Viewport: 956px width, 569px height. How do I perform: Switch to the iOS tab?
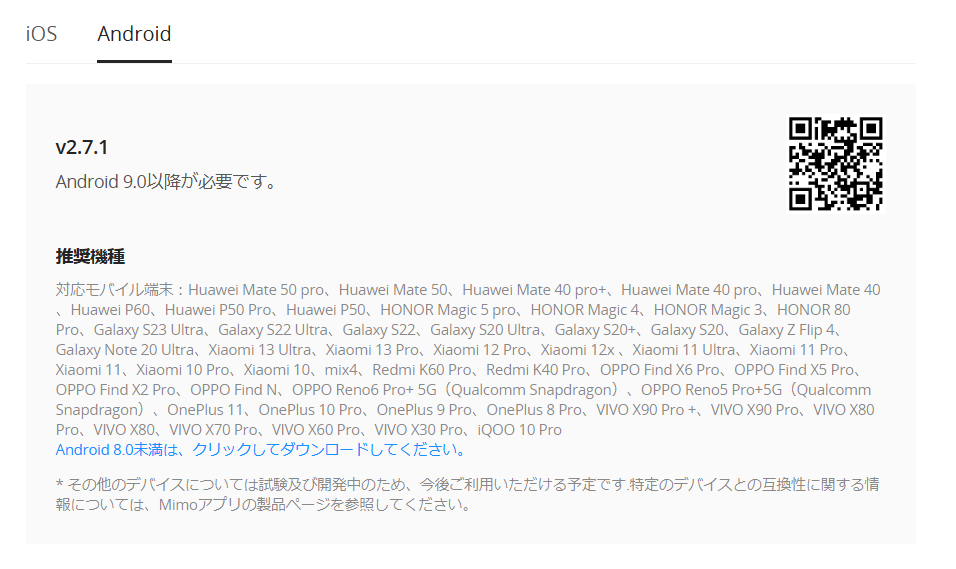(x=41, y=34)
